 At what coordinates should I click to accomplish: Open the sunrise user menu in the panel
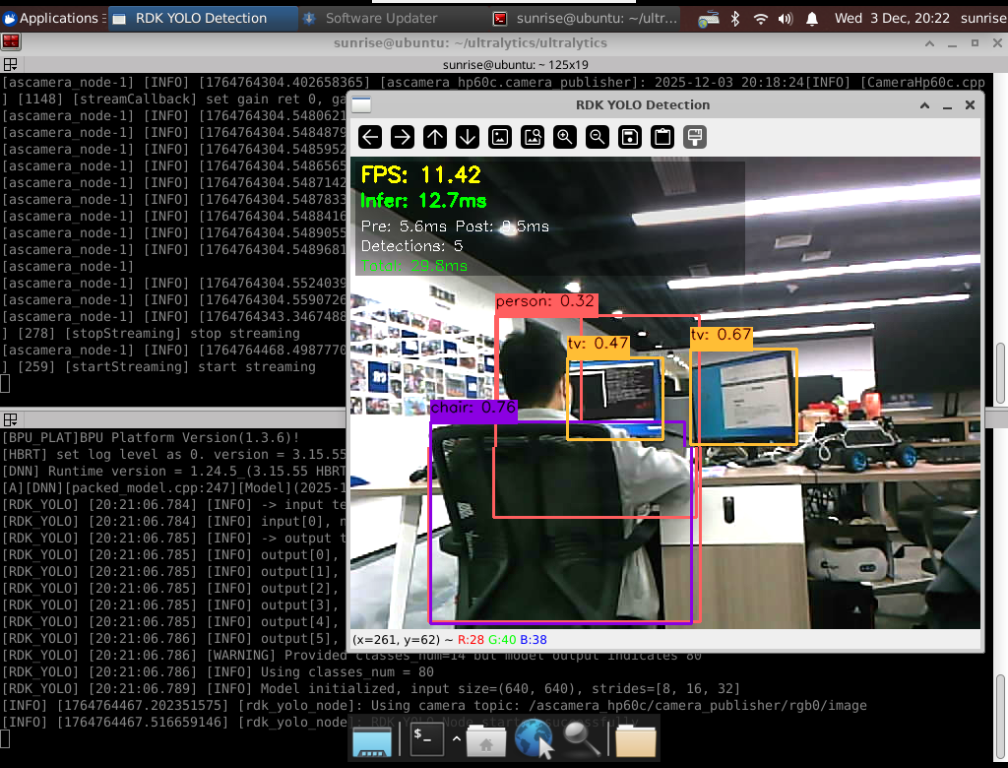pyautogui.click(x=983, y=18)
